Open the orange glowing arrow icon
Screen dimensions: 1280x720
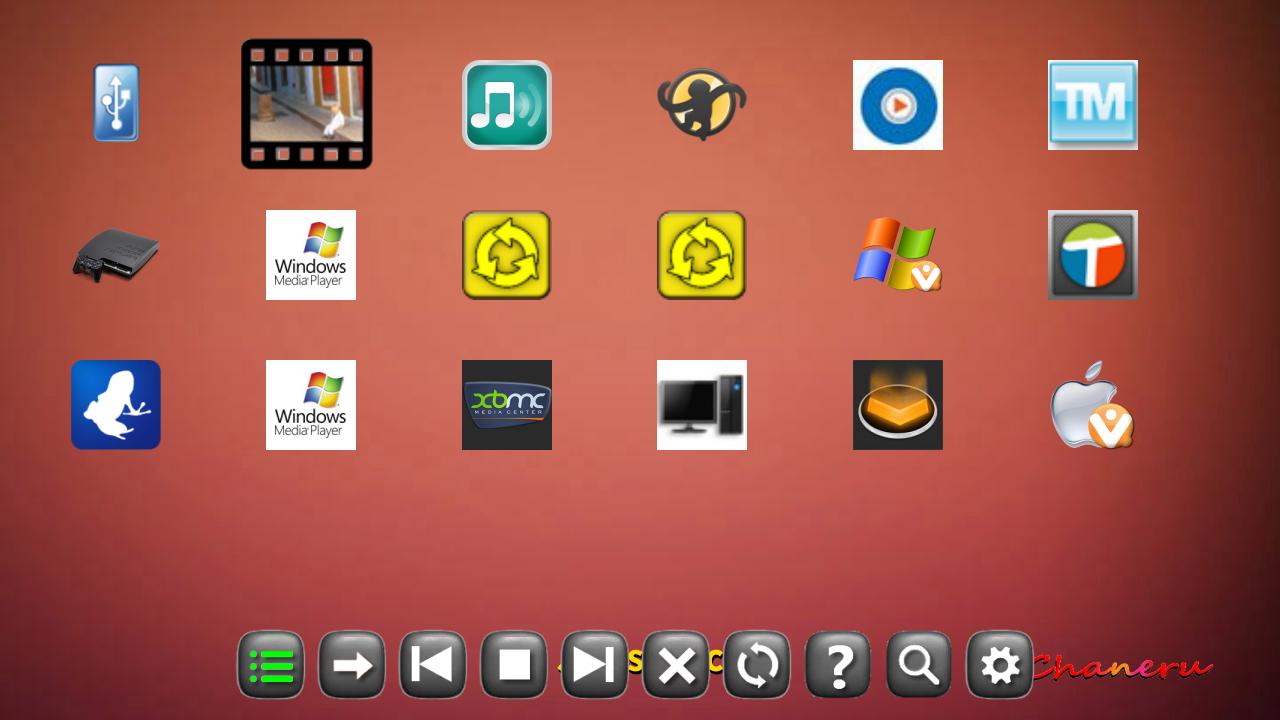point(898,405)
